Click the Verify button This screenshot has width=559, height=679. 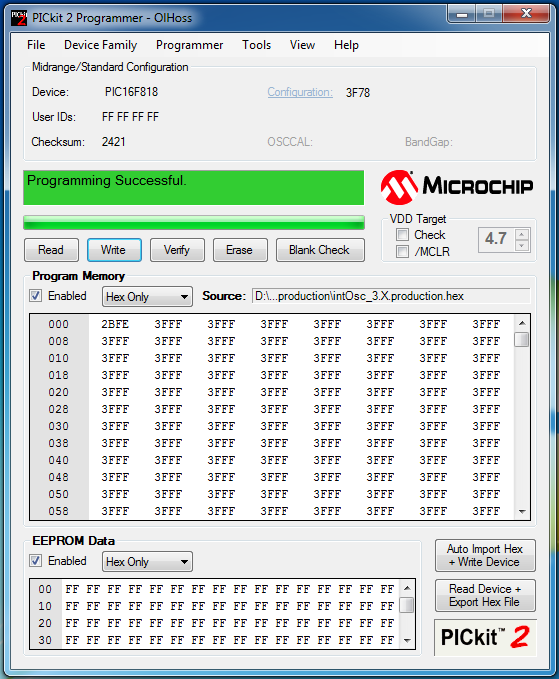click(177, 250)
